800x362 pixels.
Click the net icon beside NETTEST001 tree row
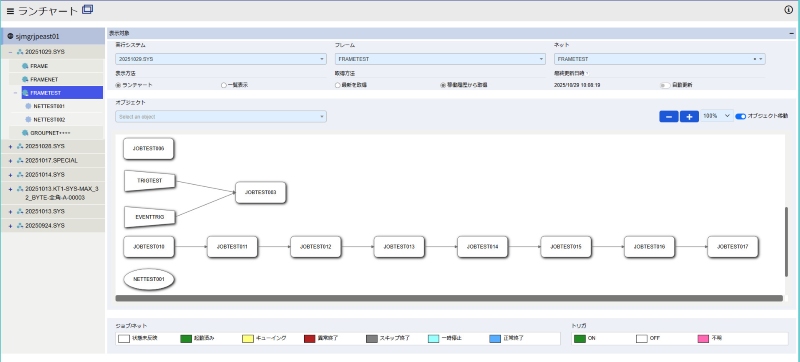click(x=29, y=106)
